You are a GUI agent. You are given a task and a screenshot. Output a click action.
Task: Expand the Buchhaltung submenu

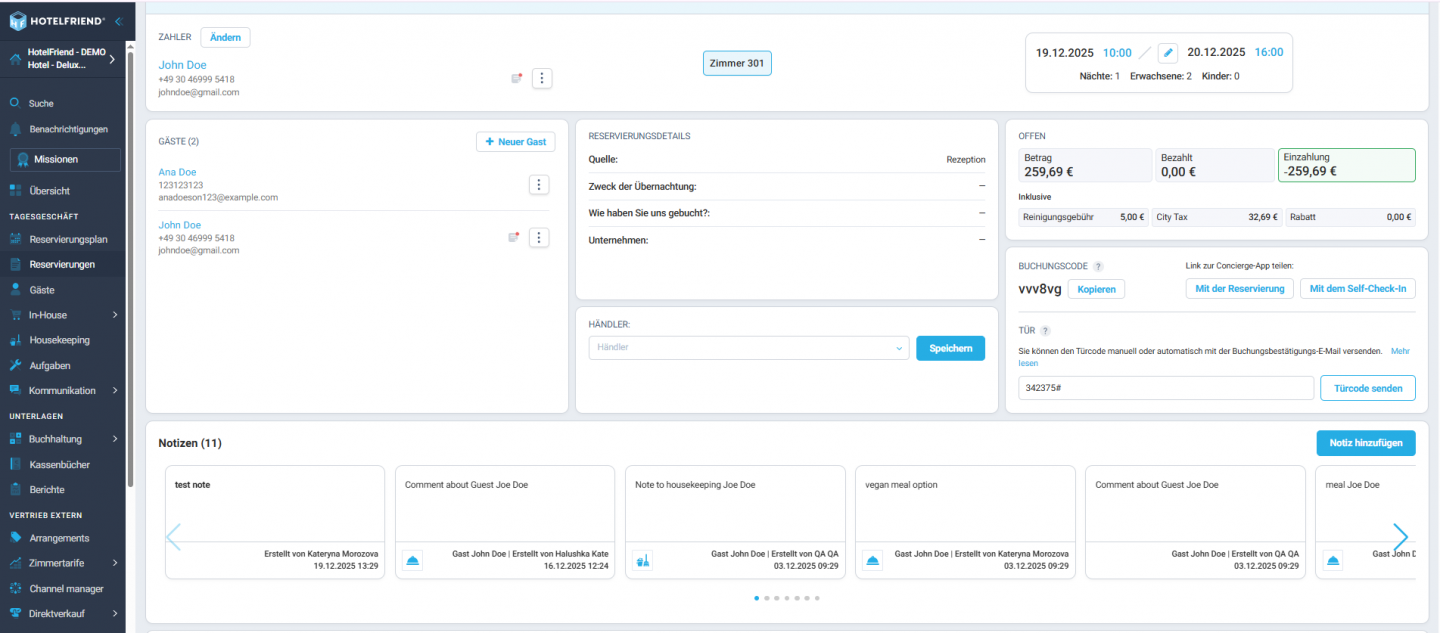[115, 439]
